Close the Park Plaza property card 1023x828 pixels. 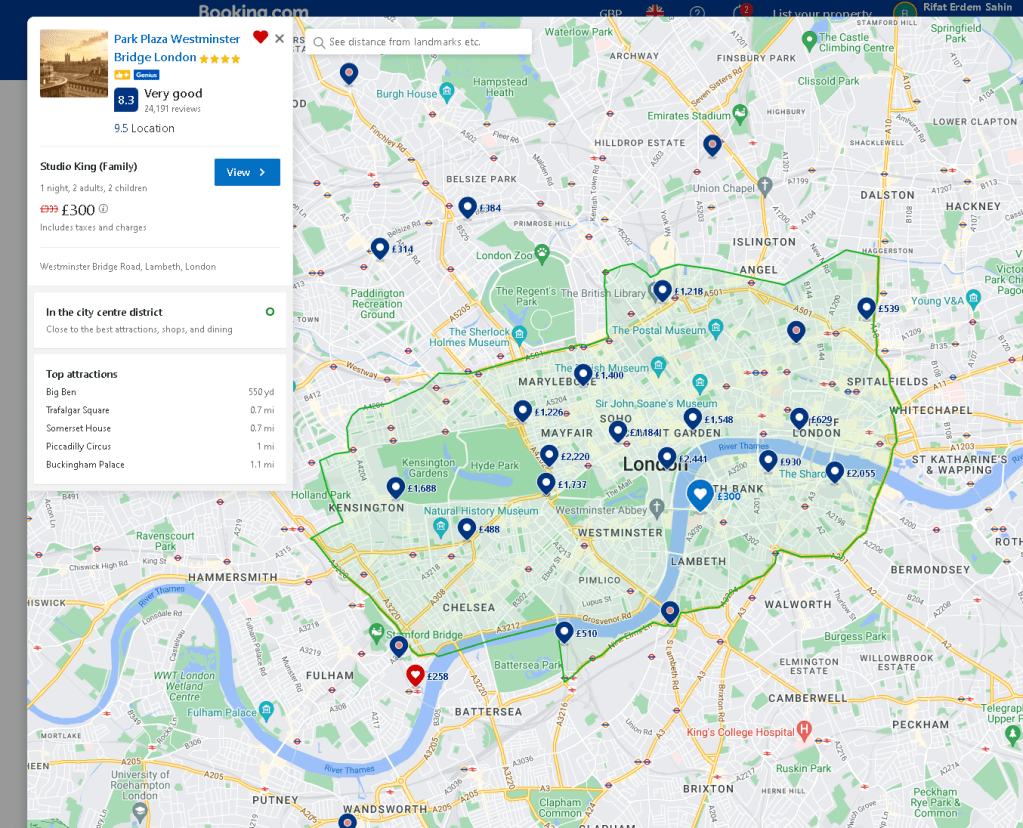280,38
